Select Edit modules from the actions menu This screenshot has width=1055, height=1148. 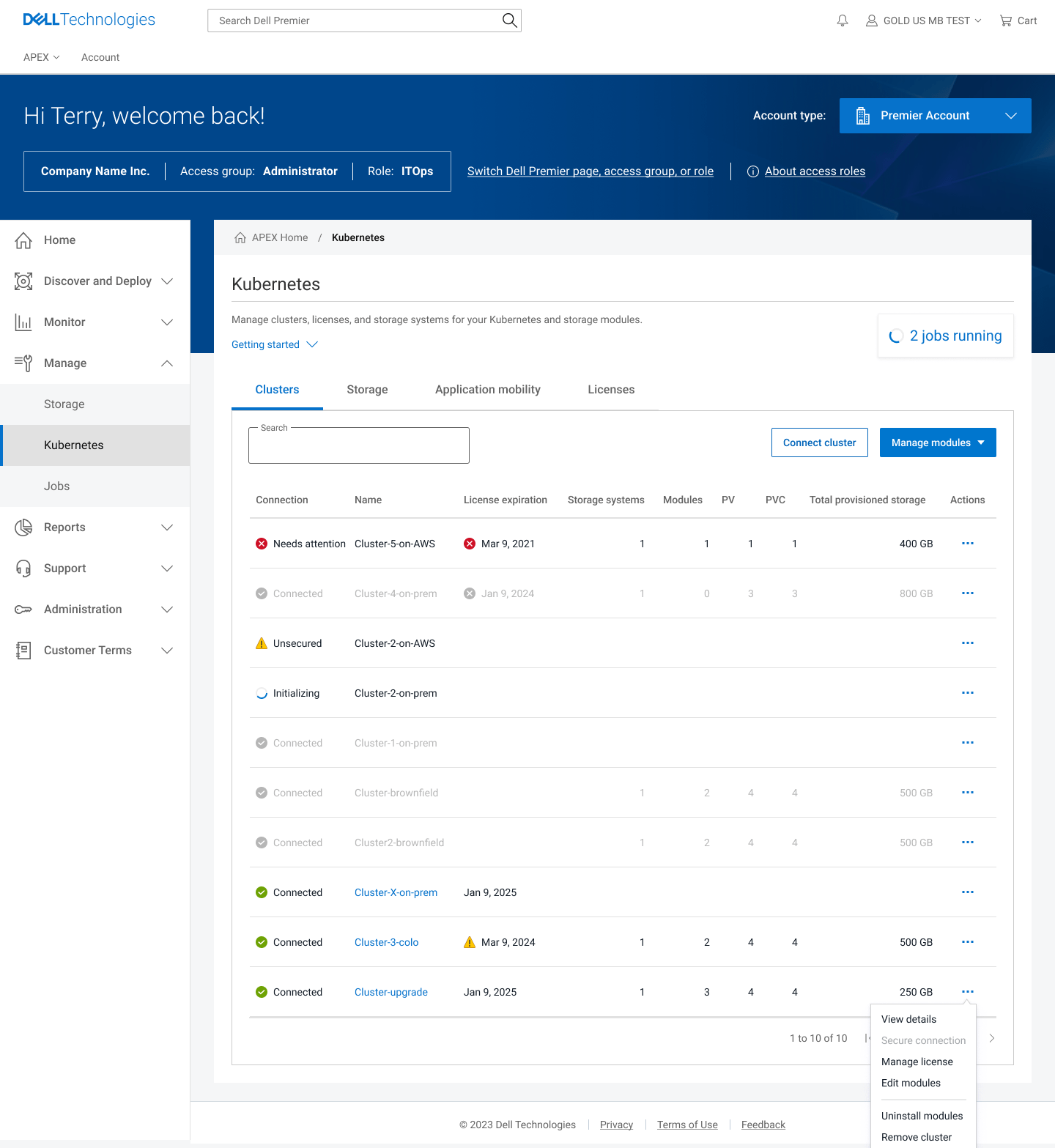[x=911, y=1083]
